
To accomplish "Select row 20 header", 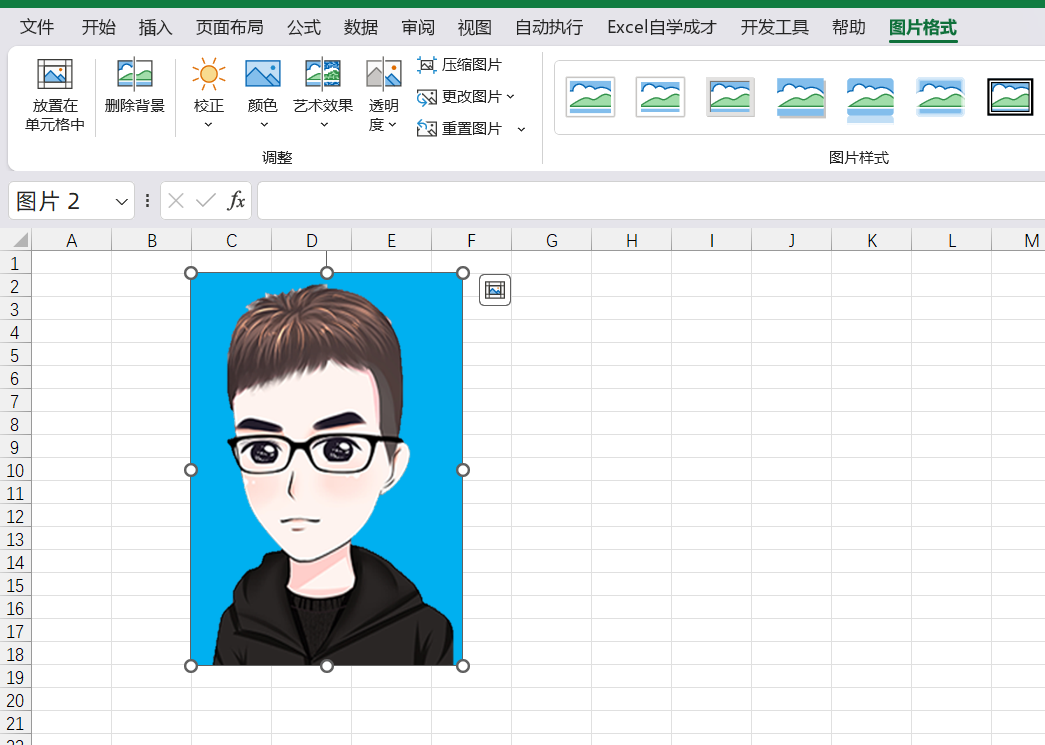I will (15, 700).
